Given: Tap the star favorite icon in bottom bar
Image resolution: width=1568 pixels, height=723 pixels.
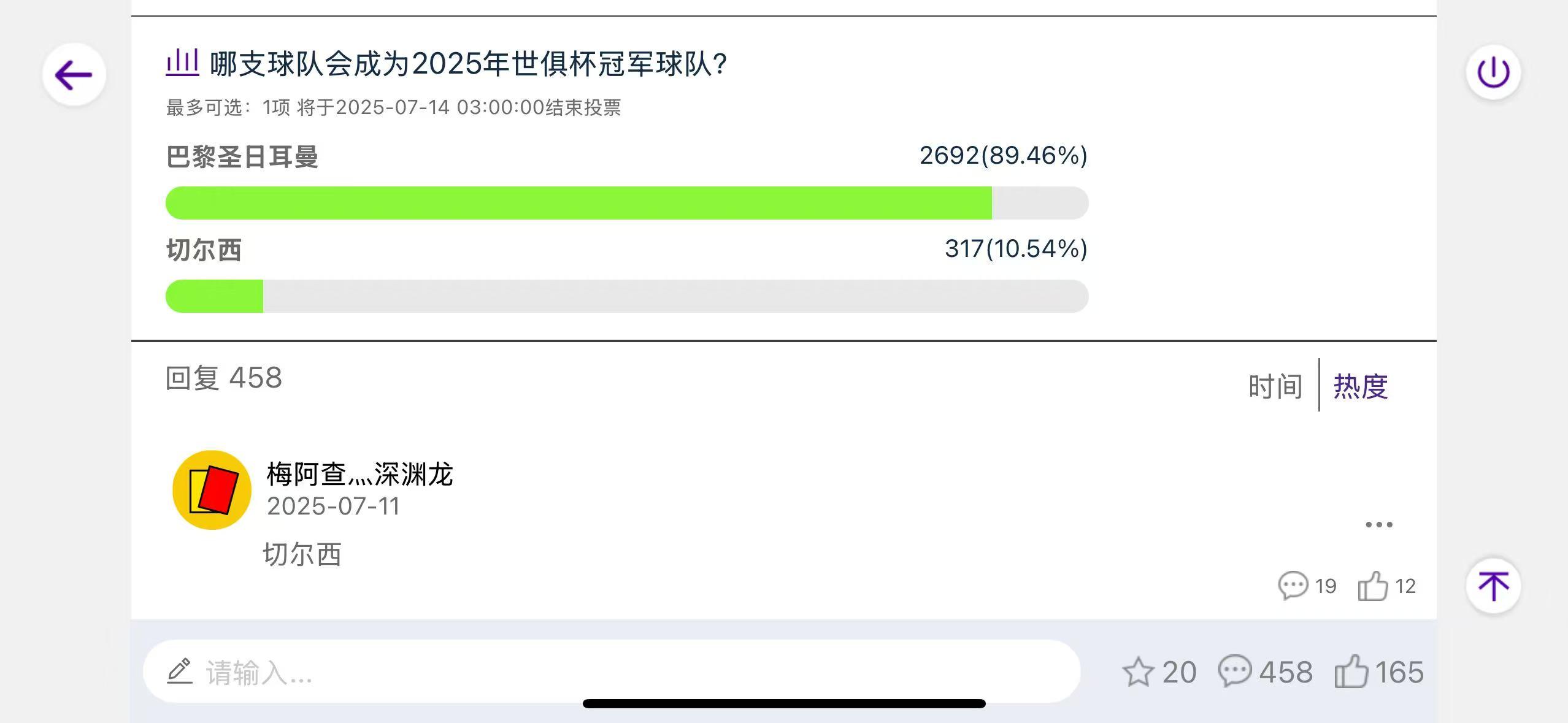Looking at the screenshot, I should point(1139,671).
